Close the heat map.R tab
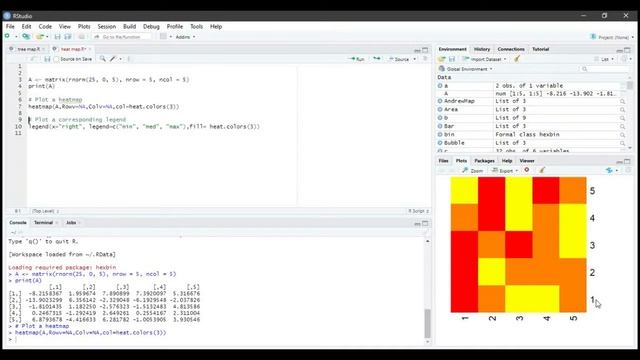Viewport: 640px width, 360px height. click(90, 49)
